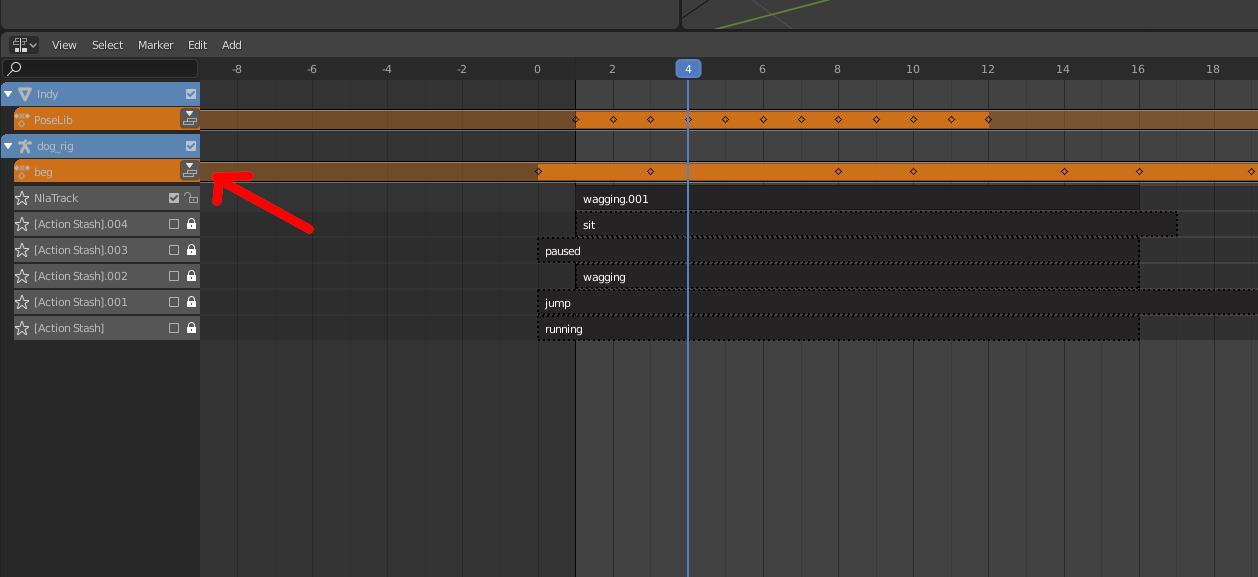The width and height of the screenshot is (1258, 577).
Task: Unlock the [Action Stash].004 track
Action: pyautogui.click(x=191, y=224)
